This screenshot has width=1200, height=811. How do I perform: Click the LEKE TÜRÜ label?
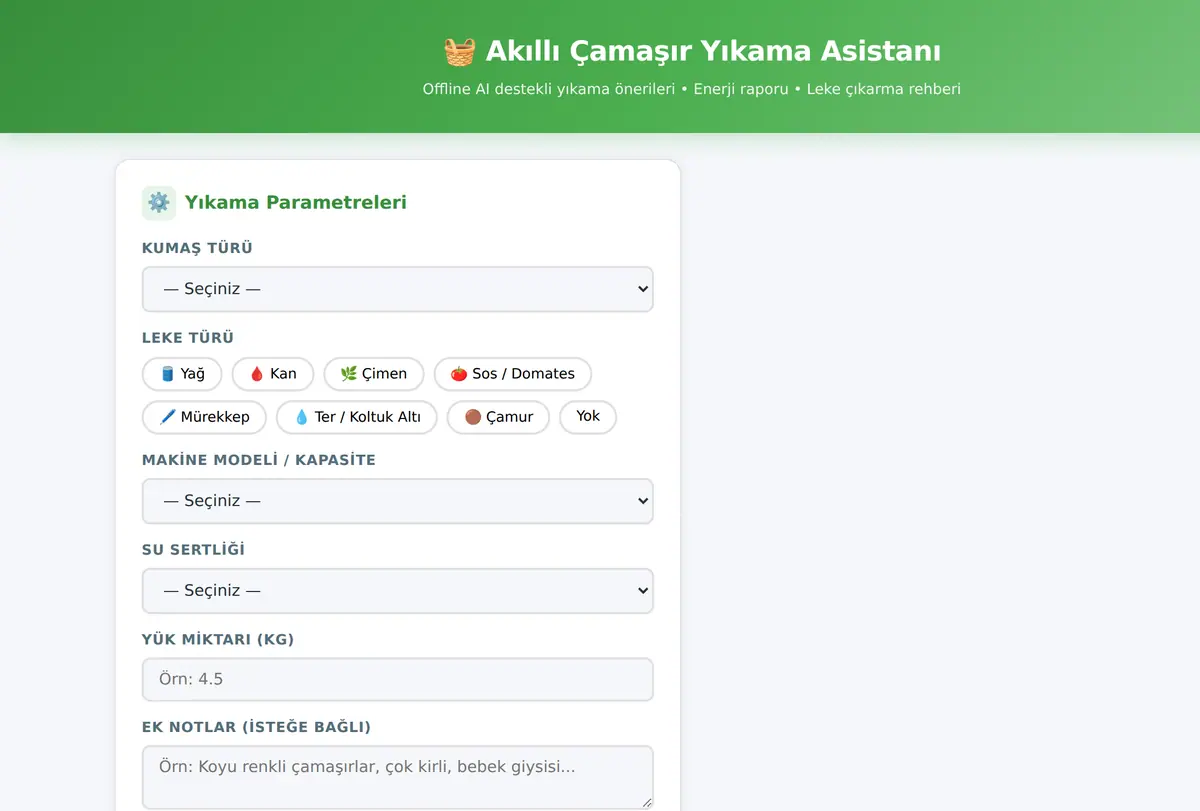coord(188,338)
